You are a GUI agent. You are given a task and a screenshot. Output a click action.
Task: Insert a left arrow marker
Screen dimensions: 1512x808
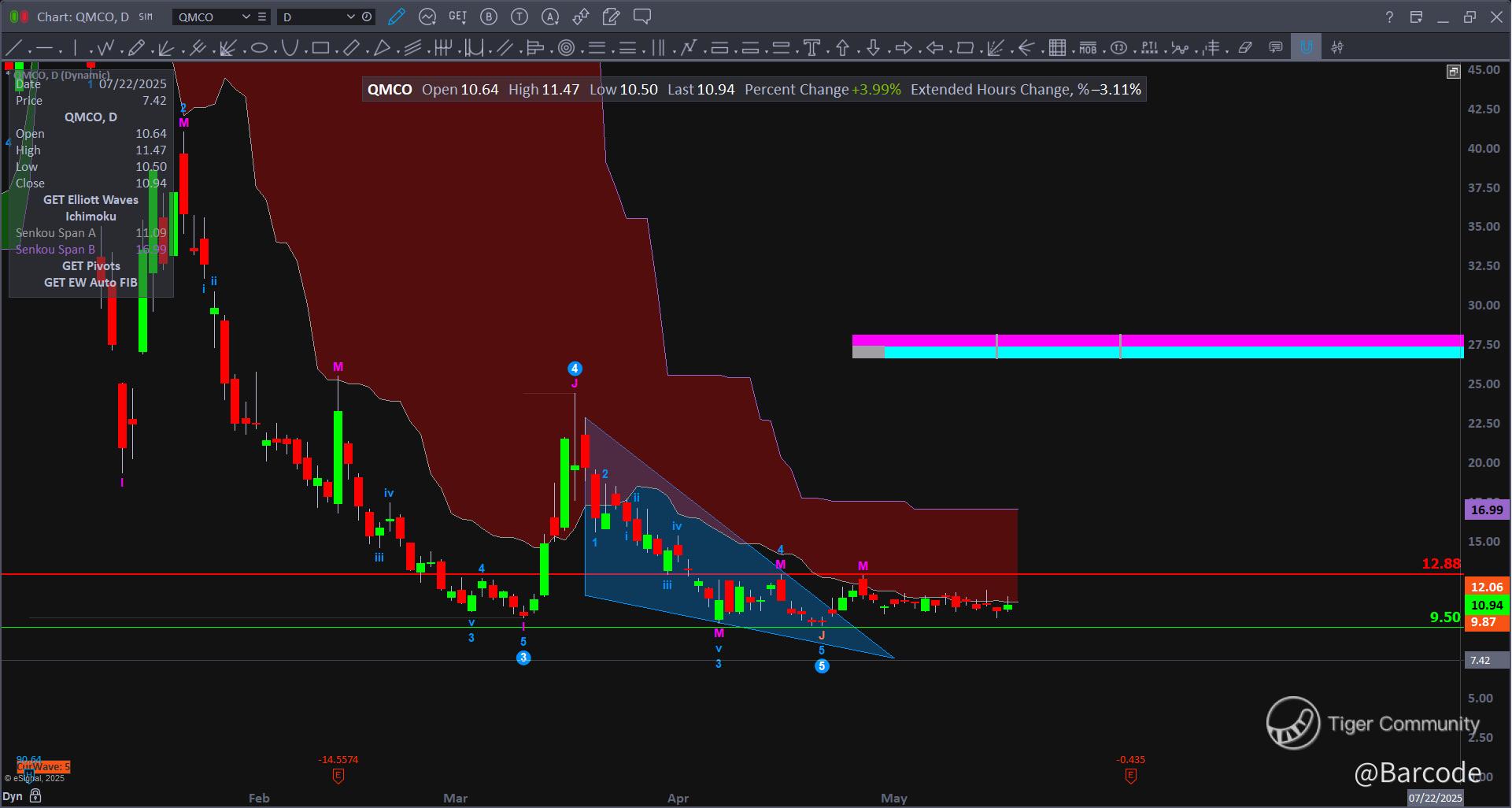(934, 48)
